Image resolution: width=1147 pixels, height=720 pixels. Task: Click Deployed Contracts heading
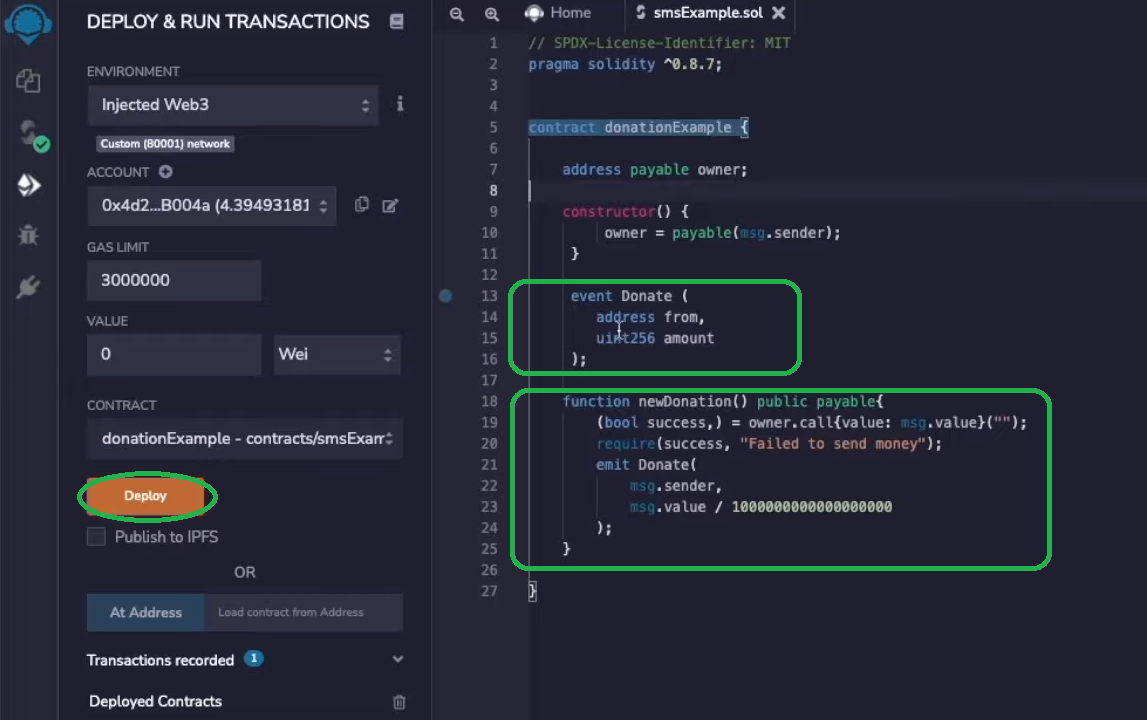point(155,701)
